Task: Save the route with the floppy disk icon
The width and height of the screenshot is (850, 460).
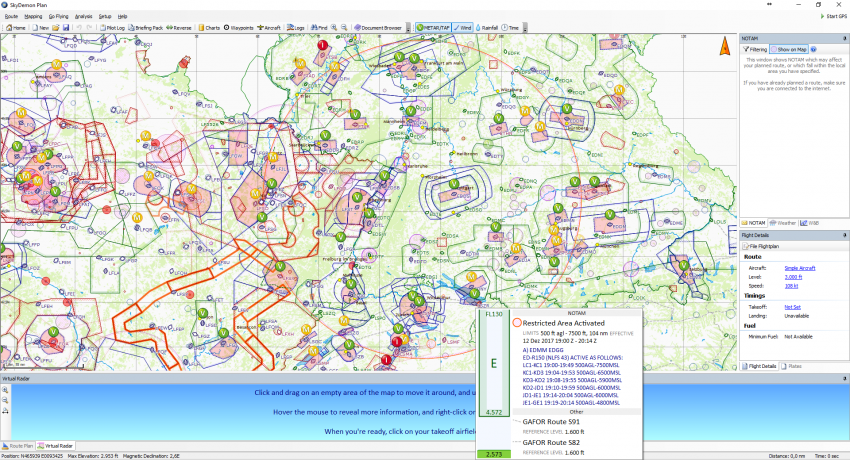Action: [x=66, y=28]
